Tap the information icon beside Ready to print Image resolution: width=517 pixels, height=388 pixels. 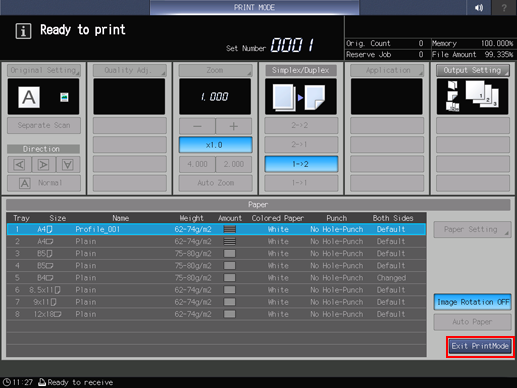click(x=23, y=31)
